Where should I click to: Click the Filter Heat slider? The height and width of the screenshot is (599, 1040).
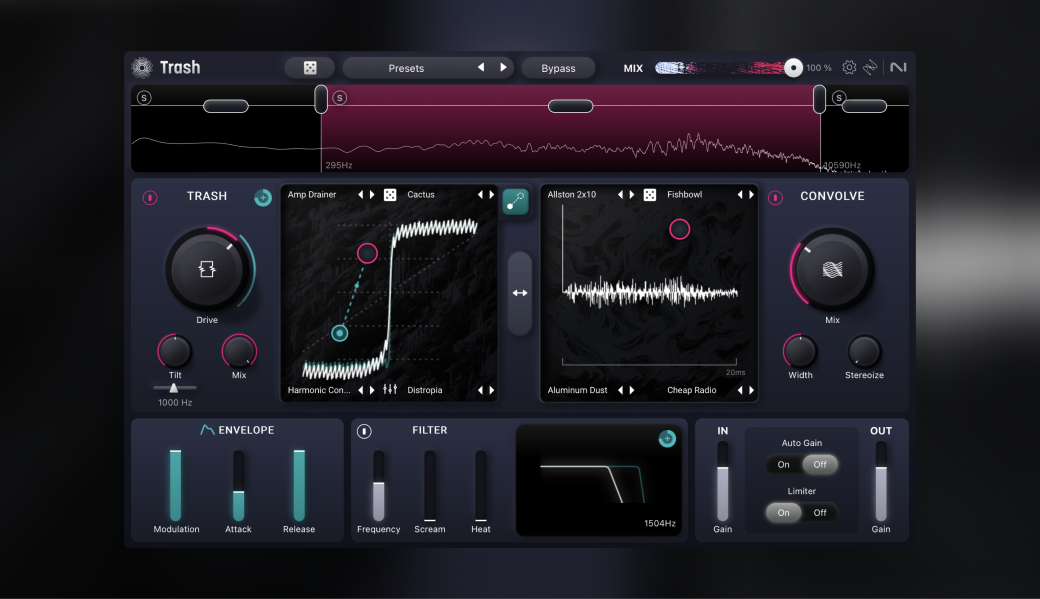(x=481, y=485)
